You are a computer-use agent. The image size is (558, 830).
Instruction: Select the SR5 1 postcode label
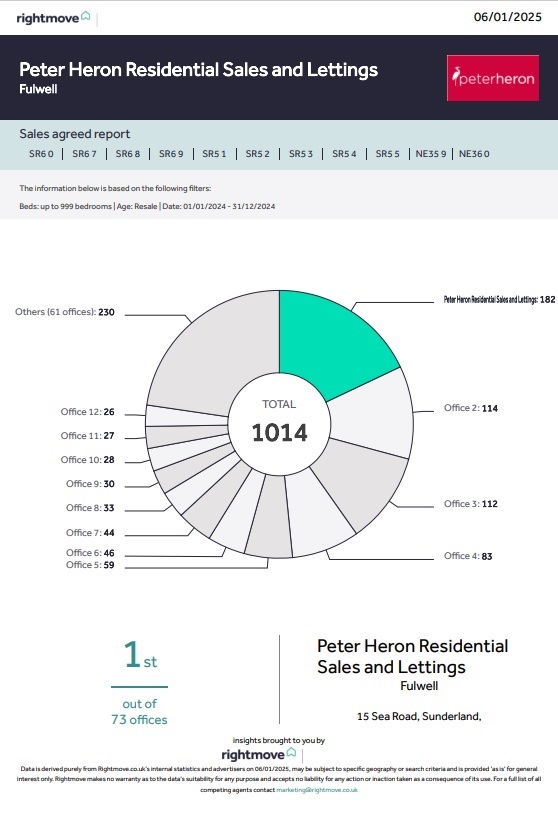214,154
